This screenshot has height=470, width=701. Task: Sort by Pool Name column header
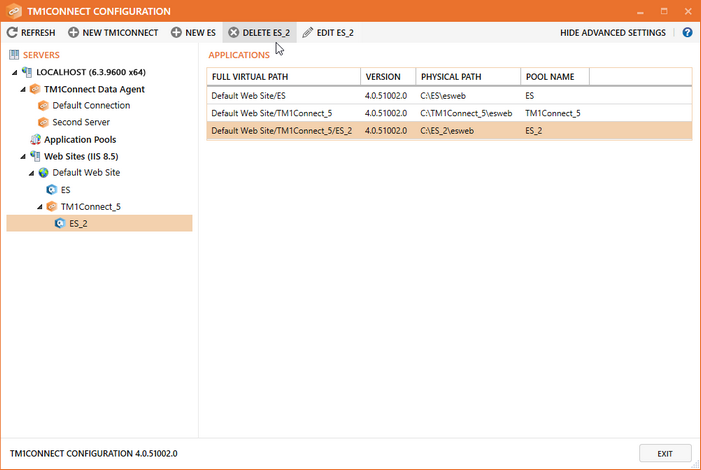pos(555,77)
